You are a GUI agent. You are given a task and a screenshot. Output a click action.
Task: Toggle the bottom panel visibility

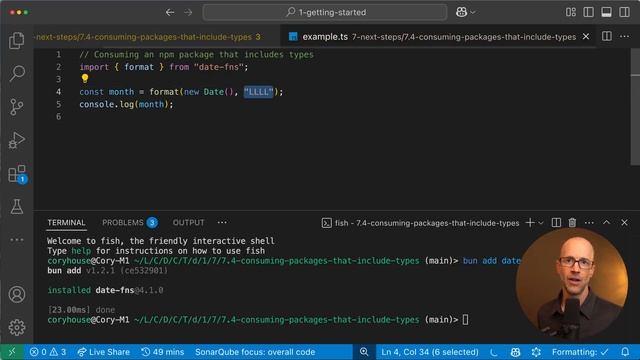(x=607, y=12)
